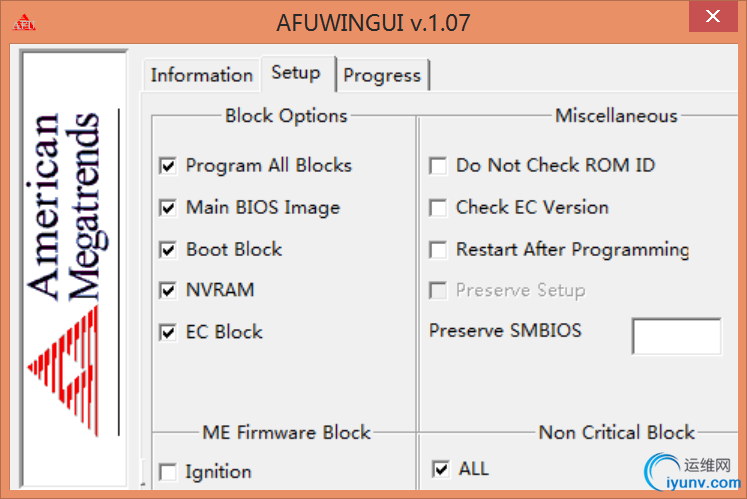Switch to the Information tab
The width and height of the screenshot is (747, 499).
tap(201, 75)
